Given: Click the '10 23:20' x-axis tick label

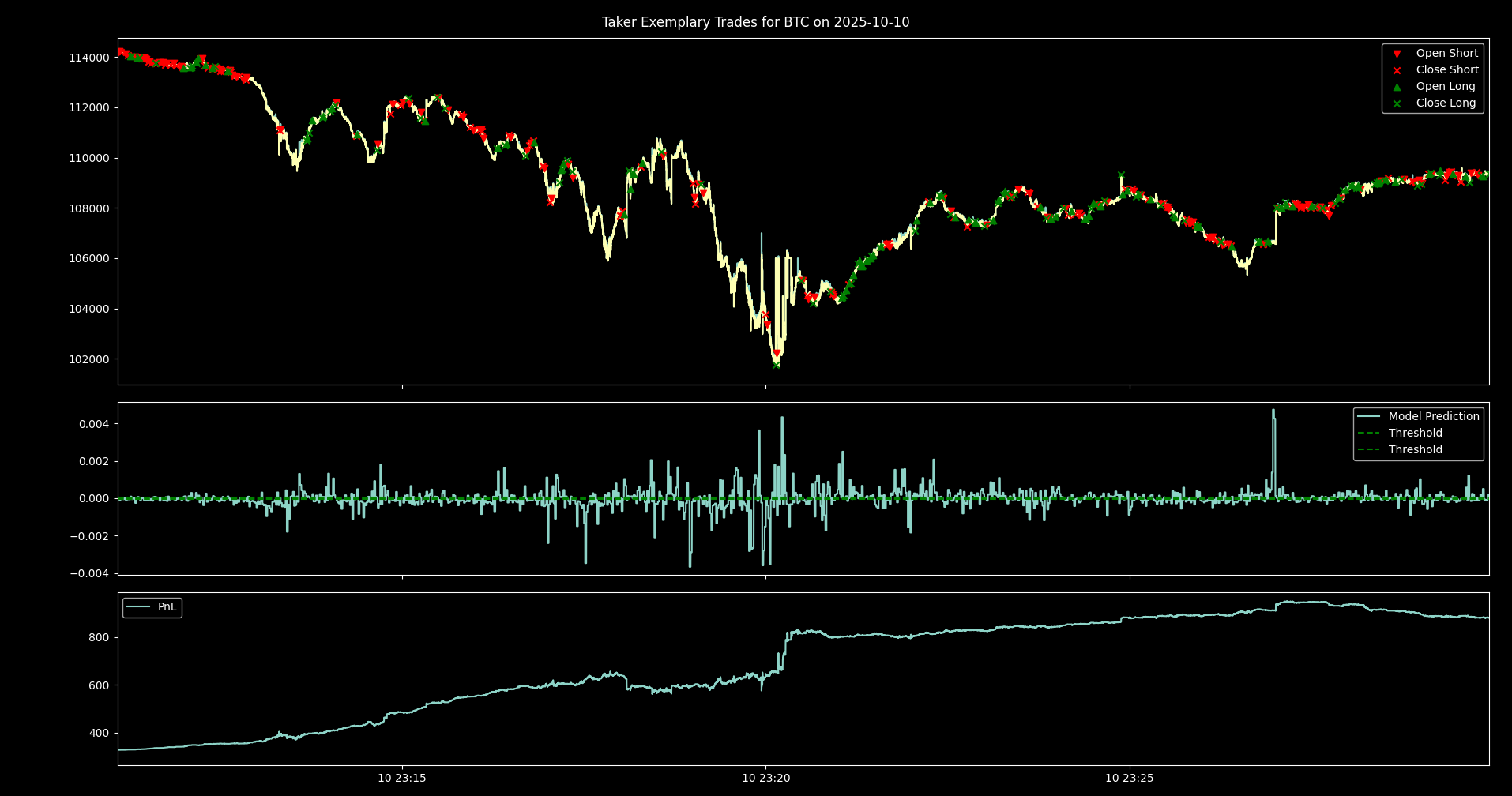Looking at the screenshot, I should (765, 779).
